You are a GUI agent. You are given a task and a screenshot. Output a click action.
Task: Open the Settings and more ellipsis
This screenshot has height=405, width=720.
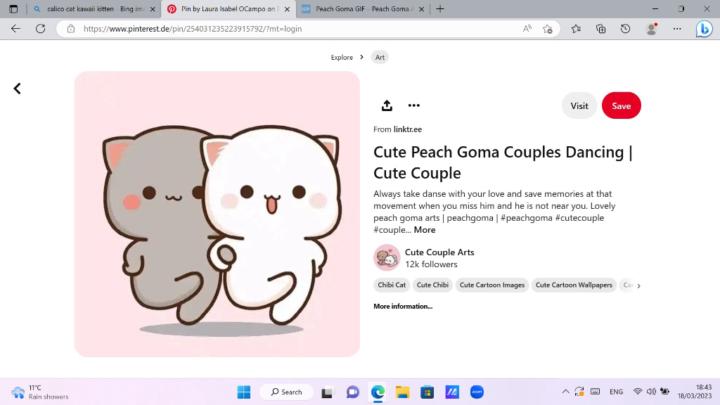[x=677, y=29]
